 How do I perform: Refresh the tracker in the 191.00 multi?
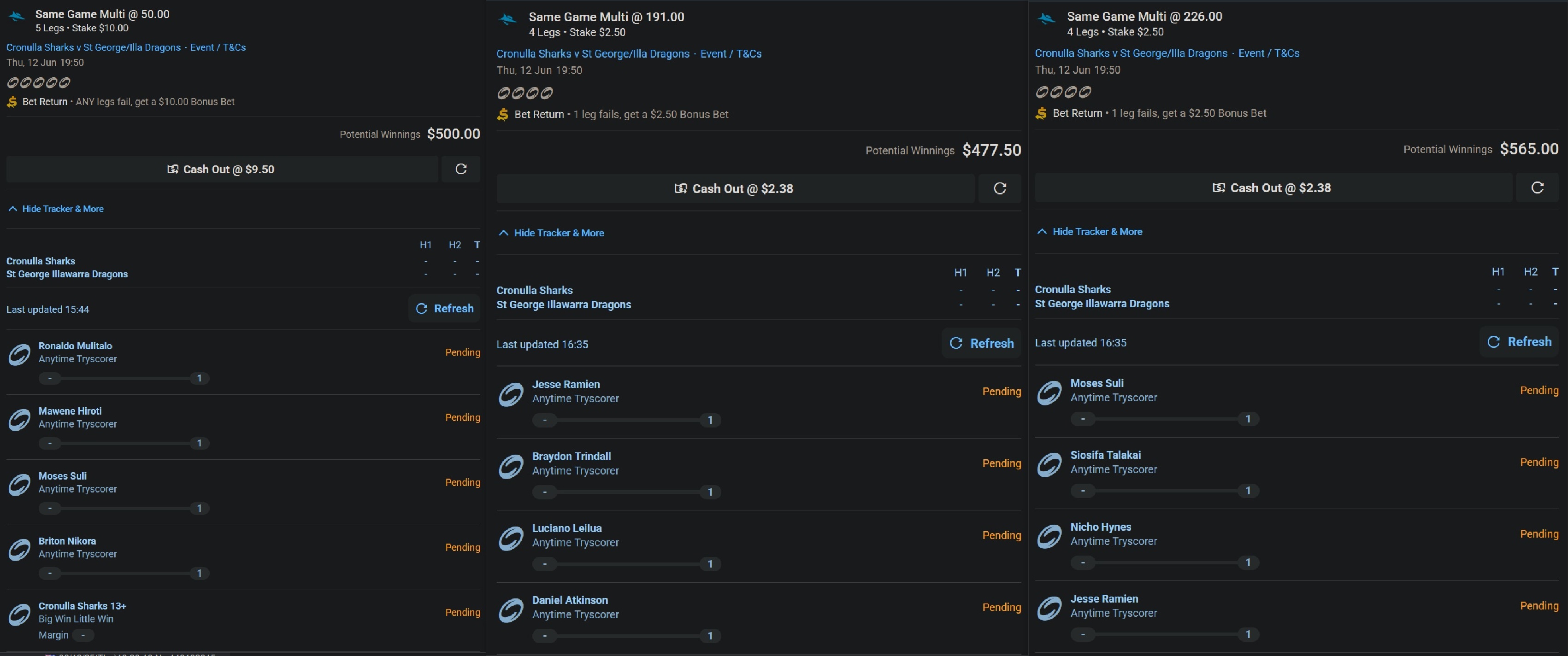[x=981, y=343]
